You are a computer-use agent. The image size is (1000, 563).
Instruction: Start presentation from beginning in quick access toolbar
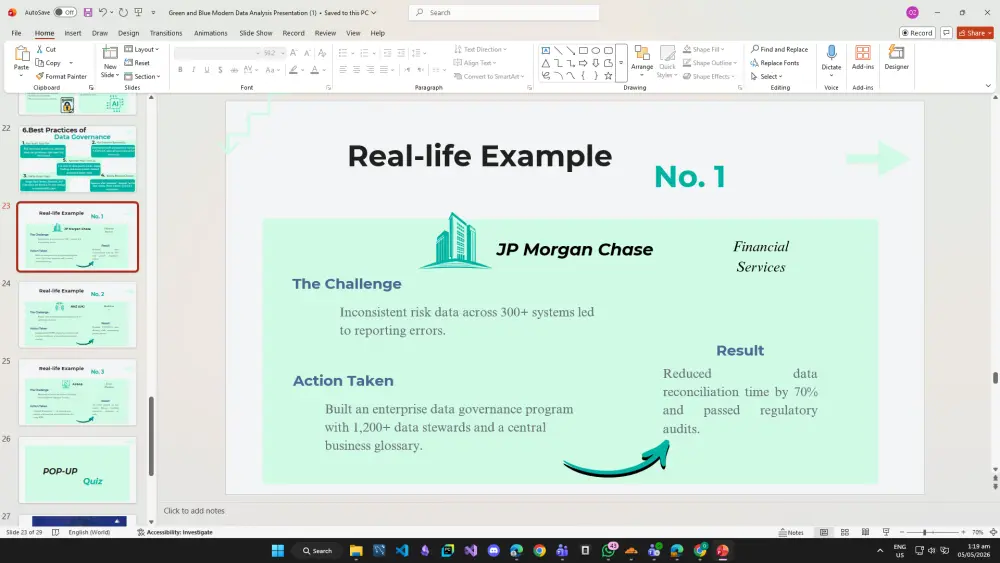tap(138, 12)
